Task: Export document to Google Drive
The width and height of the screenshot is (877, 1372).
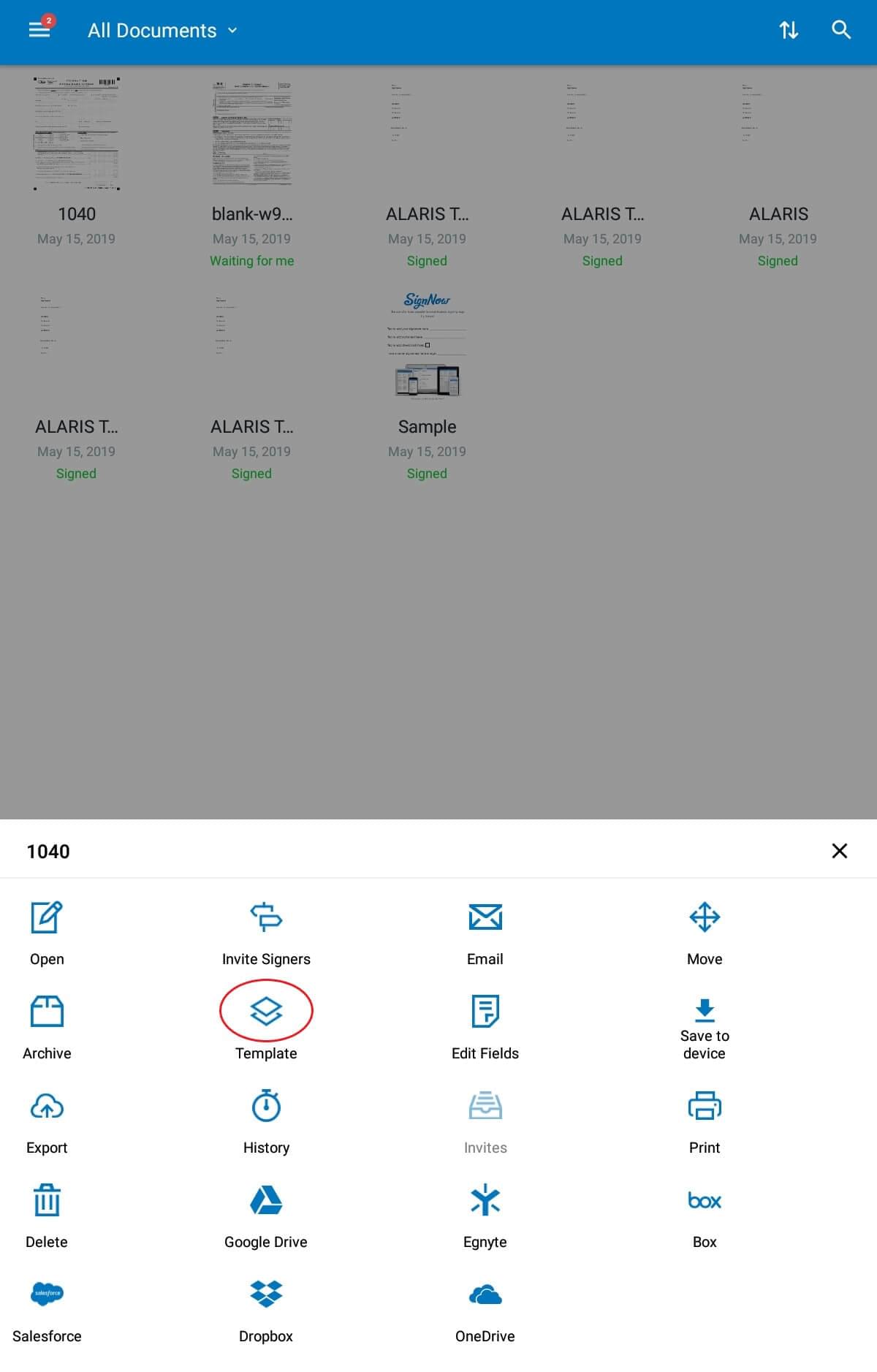Action: [x=266, y=1200]
